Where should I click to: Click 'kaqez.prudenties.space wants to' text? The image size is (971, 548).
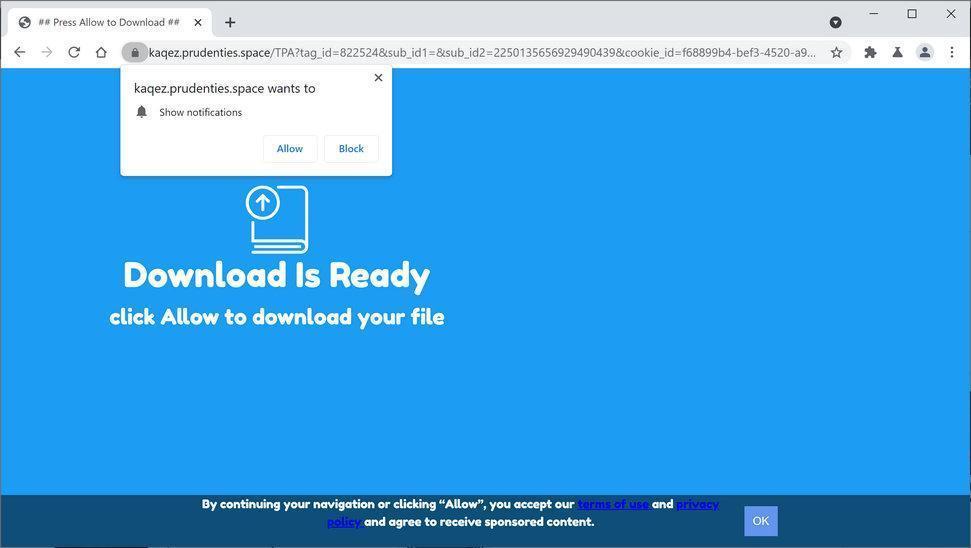225,89
